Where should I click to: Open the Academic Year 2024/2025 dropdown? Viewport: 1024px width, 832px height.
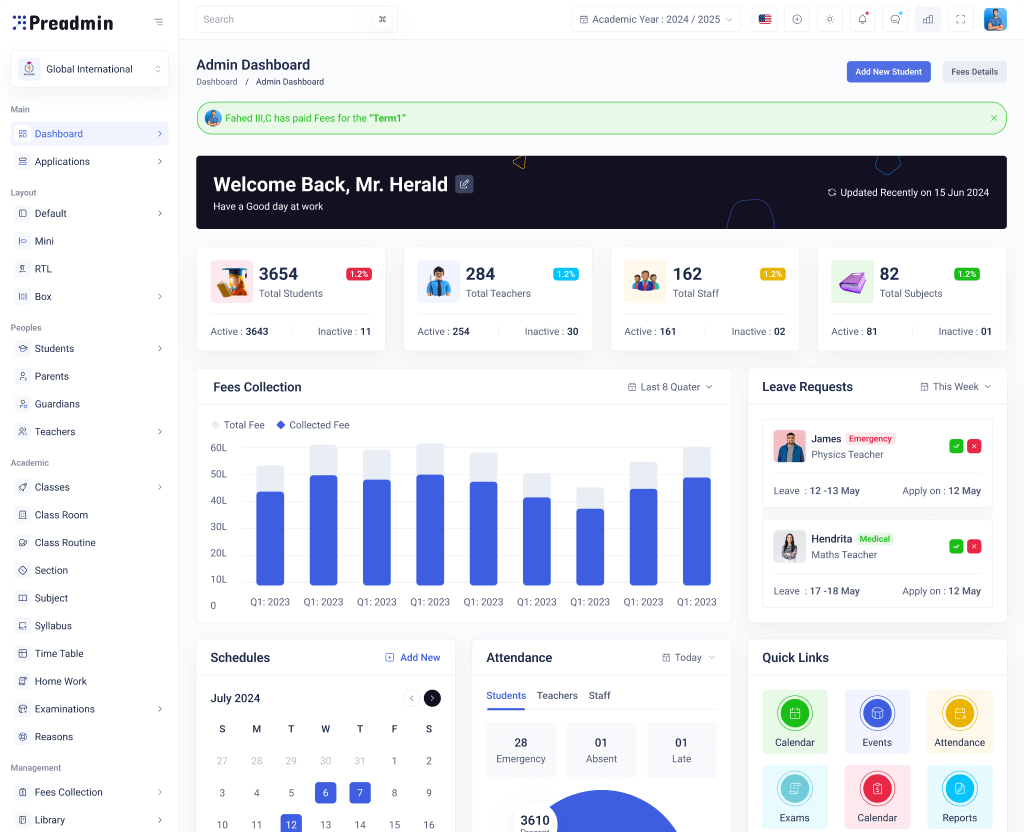[655, 18]
